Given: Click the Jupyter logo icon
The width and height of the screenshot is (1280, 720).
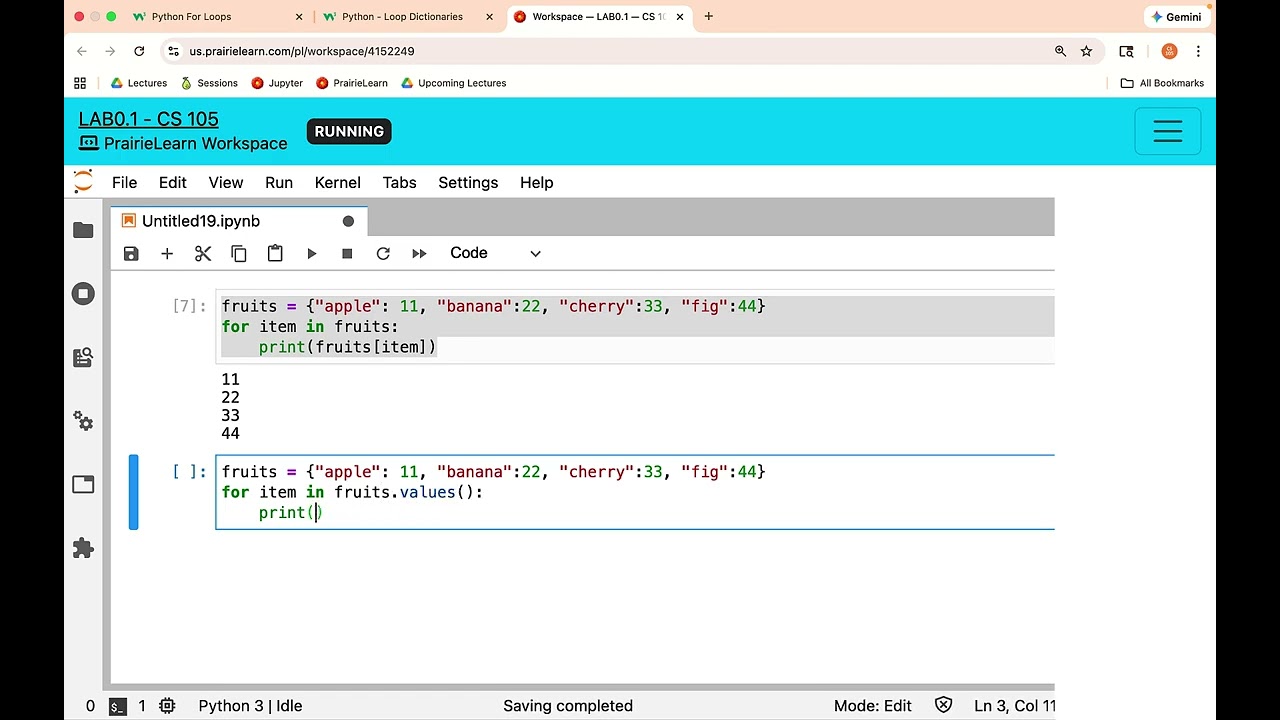Looking at the screenshot, I should pyautogui.click(x=83, y=182).
